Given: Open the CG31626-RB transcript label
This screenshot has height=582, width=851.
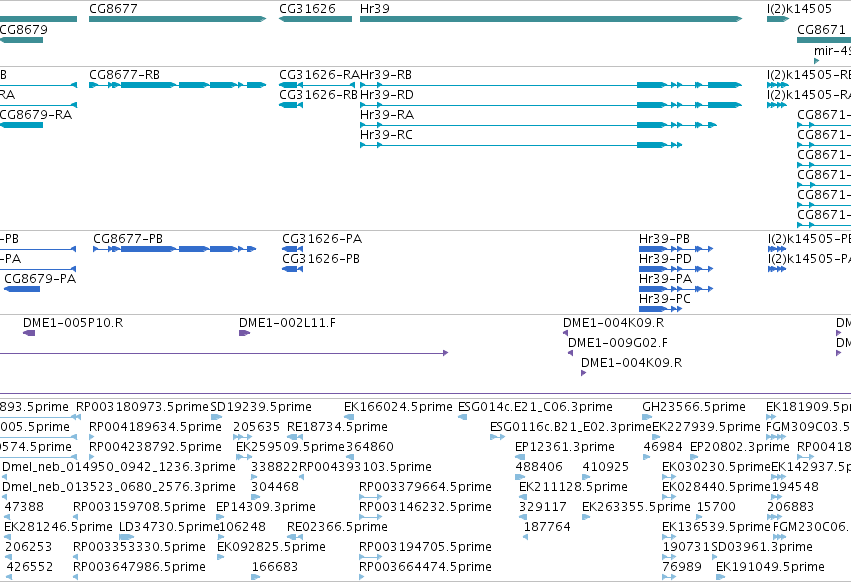Looking at the screenshot, I should pyautogui.click(x=319, y=94).
